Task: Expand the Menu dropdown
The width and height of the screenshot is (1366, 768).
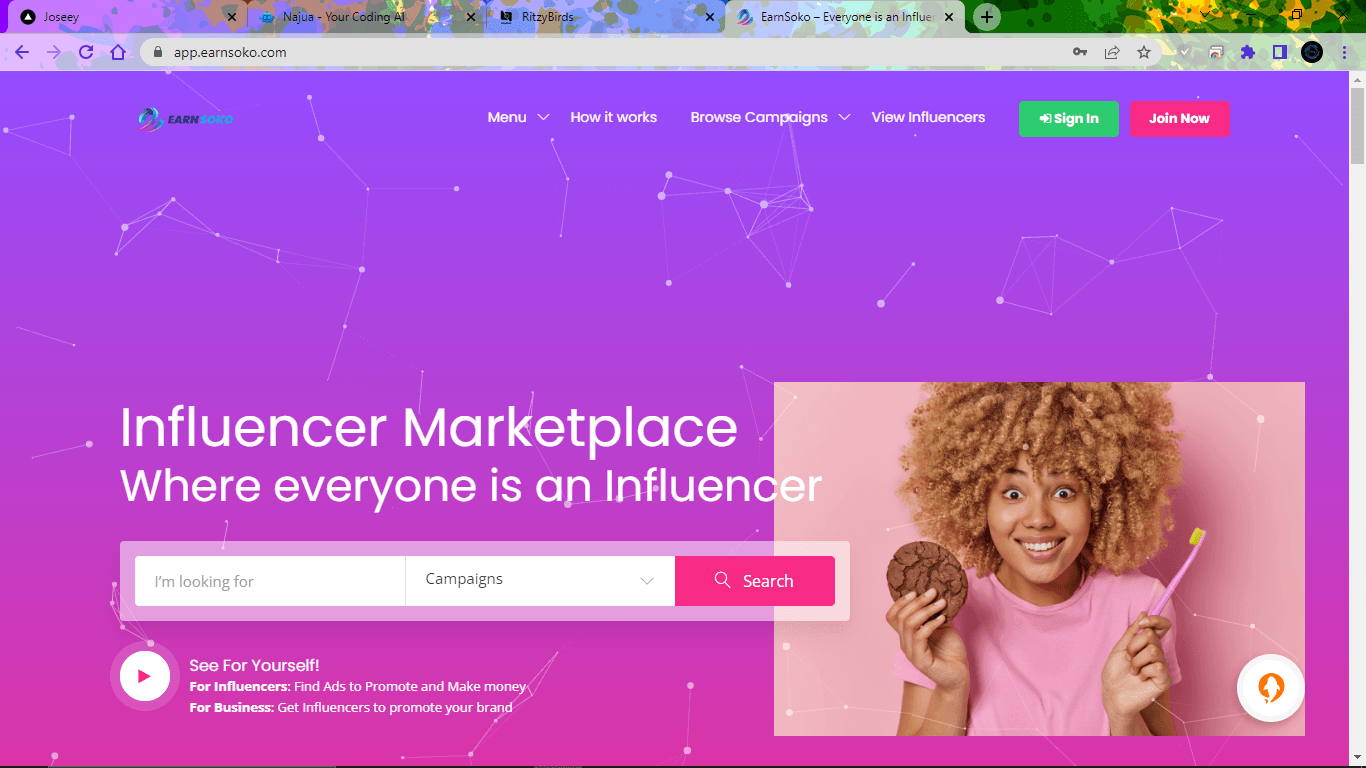Action: pyautogui.click(x=518, y=117)
